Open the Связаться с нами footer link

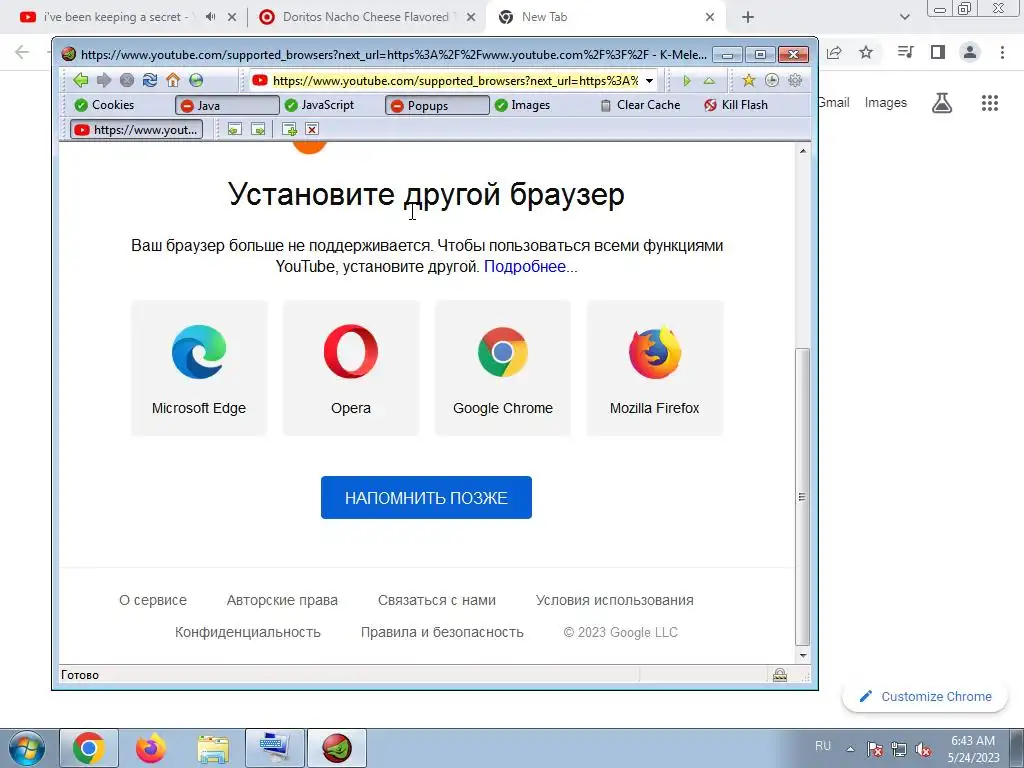click(437, 600)
